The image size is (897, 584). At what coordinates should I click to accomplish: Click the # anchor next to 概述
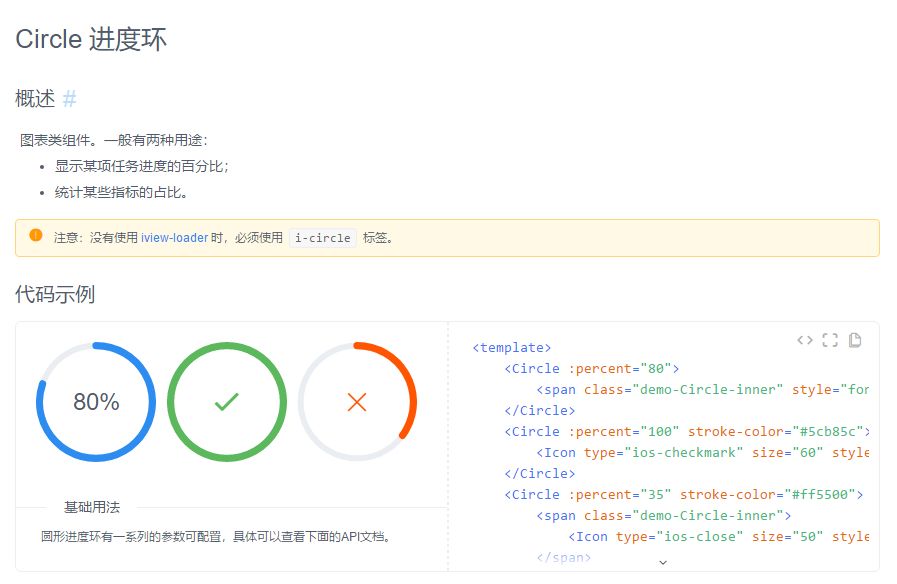coord(69,98)
